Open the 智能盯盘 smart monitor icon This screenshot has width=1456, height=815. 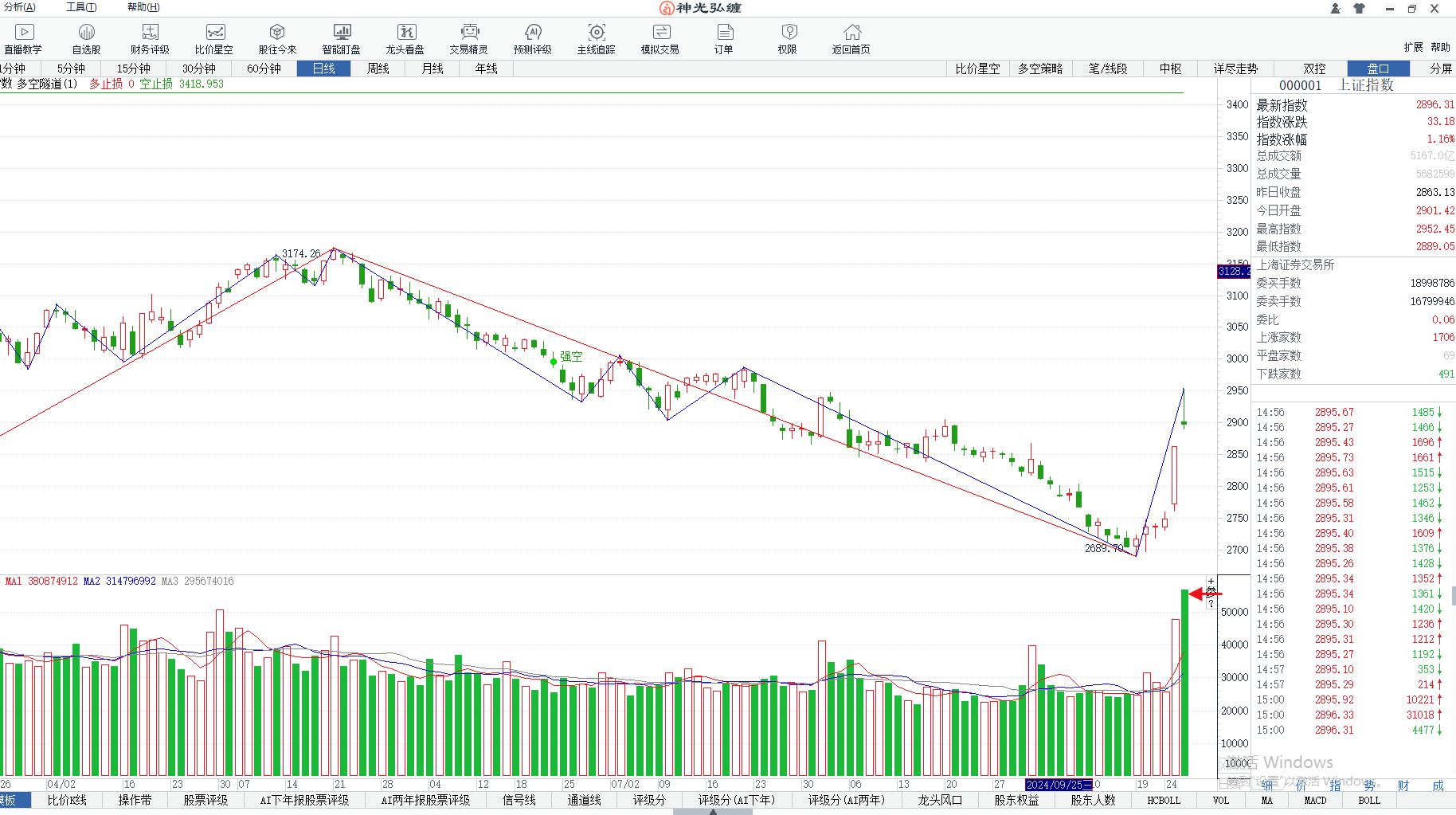tap(342, 39)
